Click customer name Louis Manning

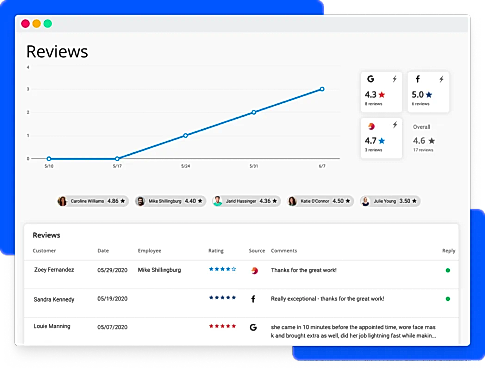coord(52,326)
